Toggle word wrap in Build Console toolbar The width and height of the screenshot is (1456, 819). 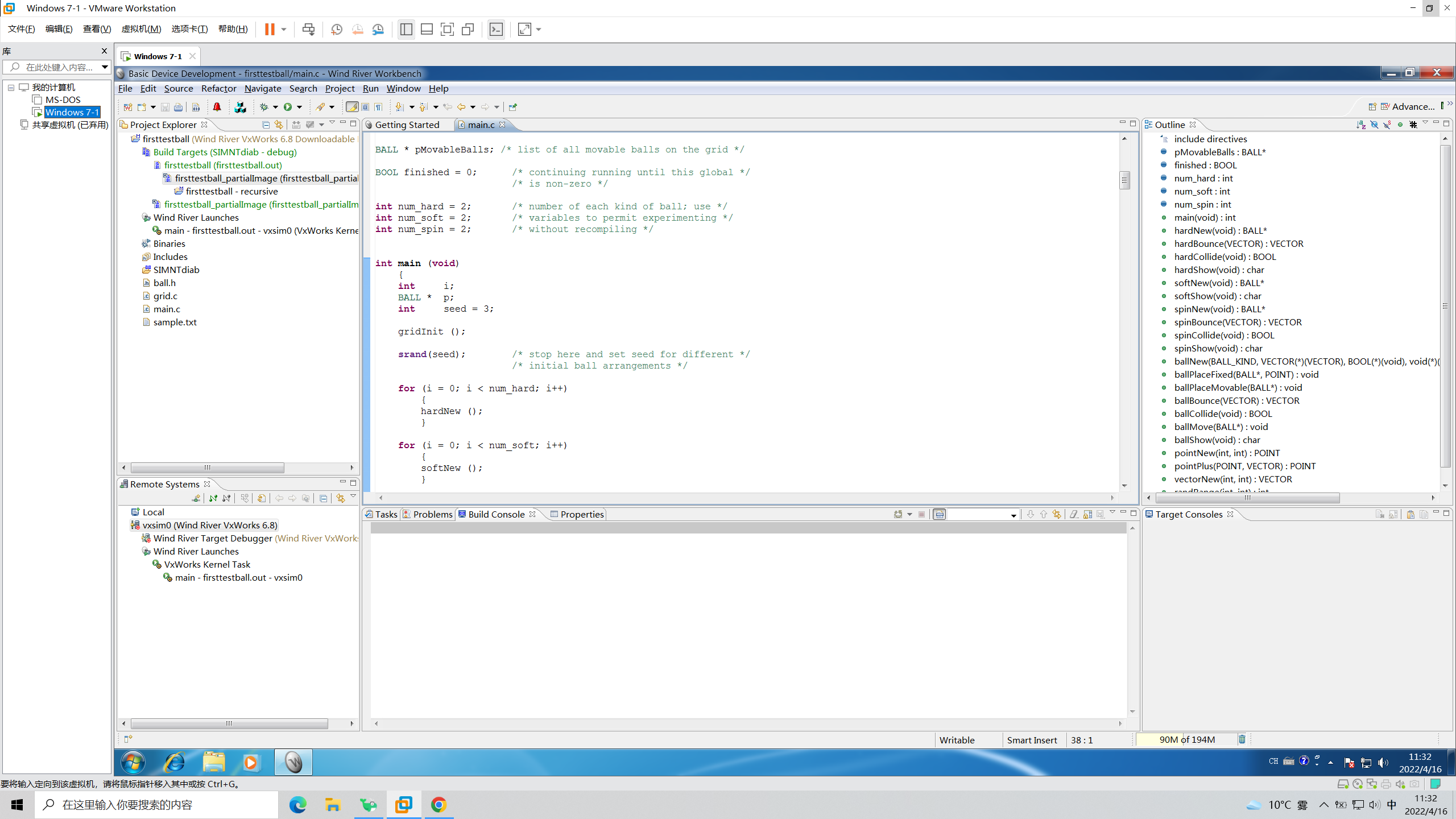coord(940,514)
